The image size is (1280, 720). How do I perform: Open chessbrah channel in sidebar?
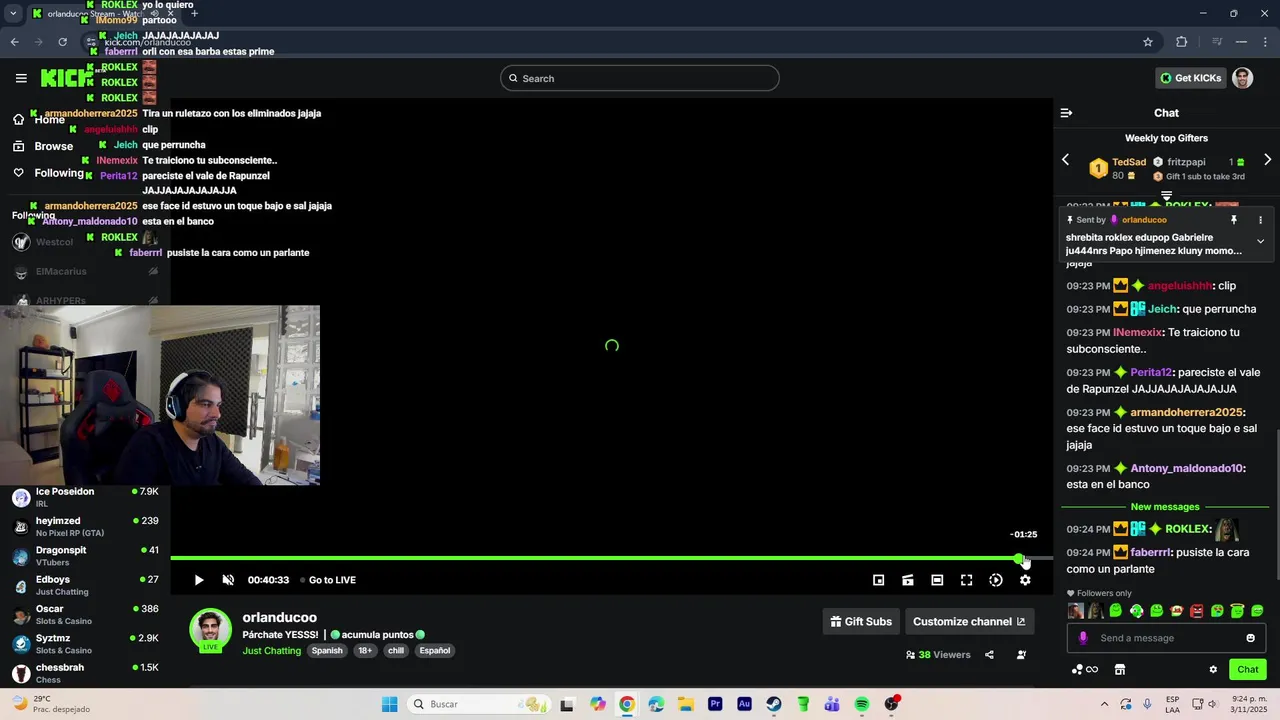point(85,673)
